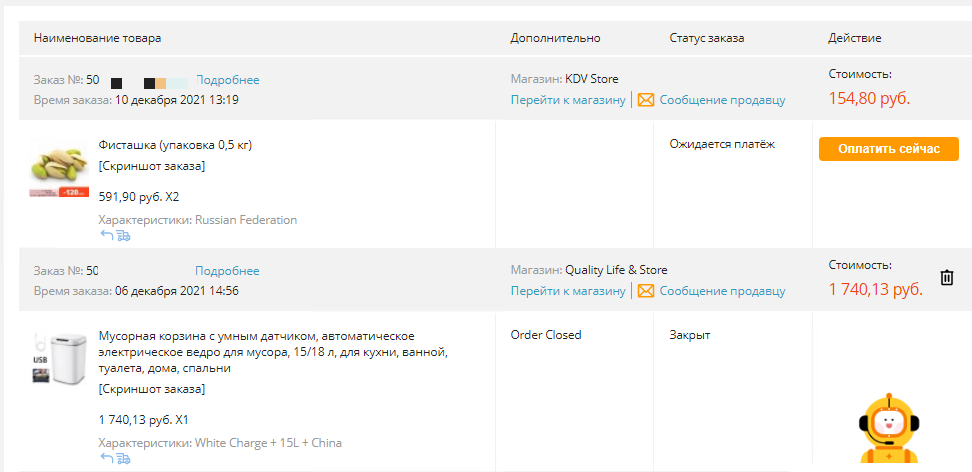This screenshot has width=972, height=472.
Task: Open the robot support chat assistant
Action: coord(889,428)
